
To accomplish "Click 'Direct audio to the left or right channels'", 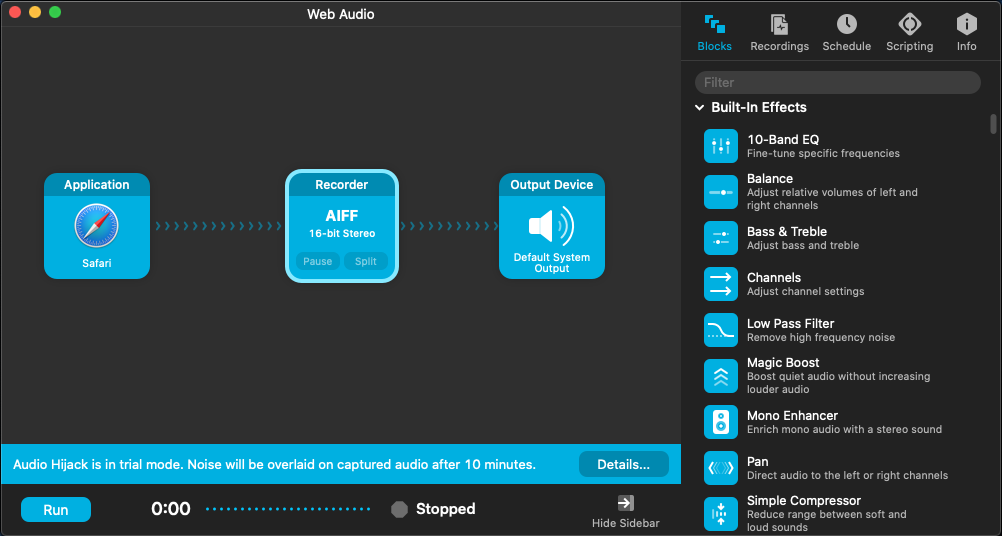I will 847,475.
